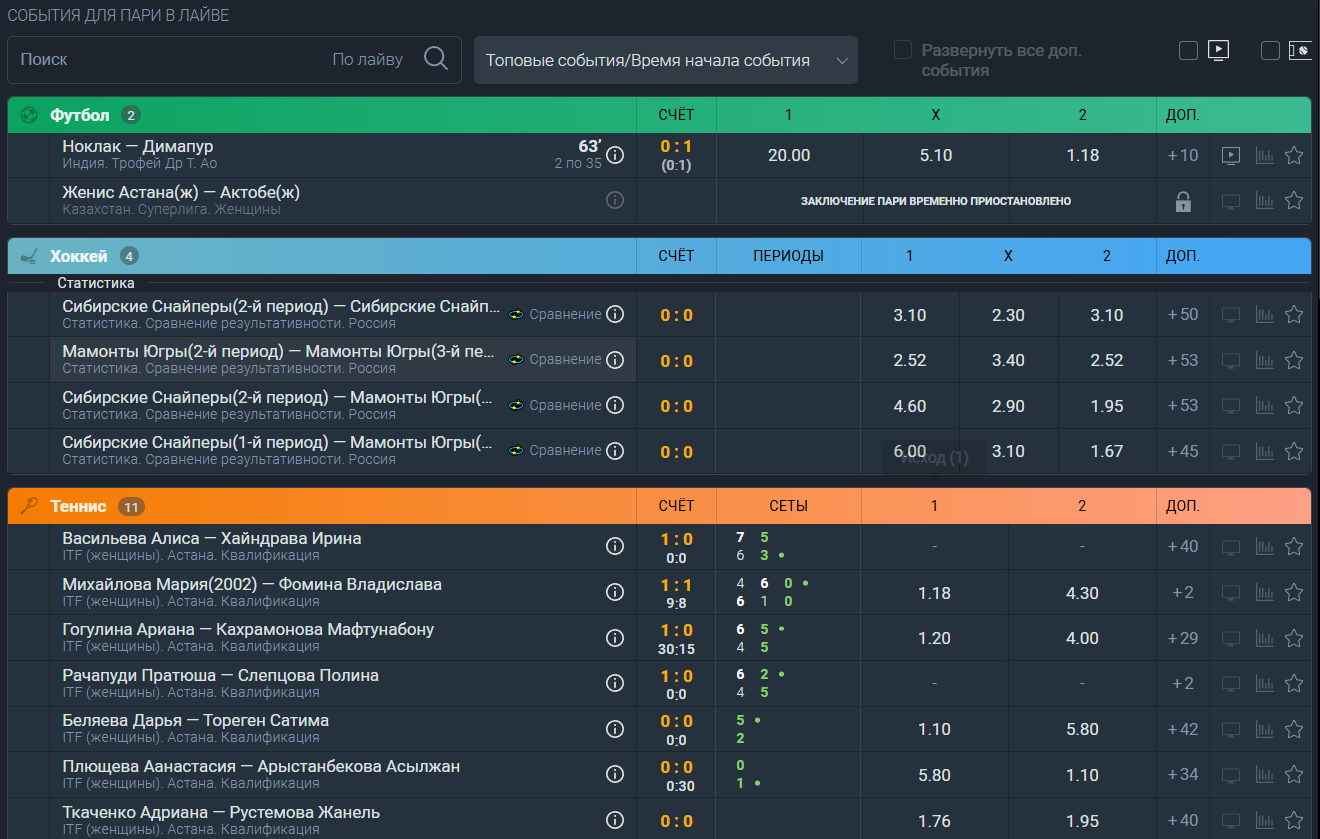Viewport: 1320px width, 839px height.
Task: Collapse the Футбол section header
Action: click(x=659, y=115)
